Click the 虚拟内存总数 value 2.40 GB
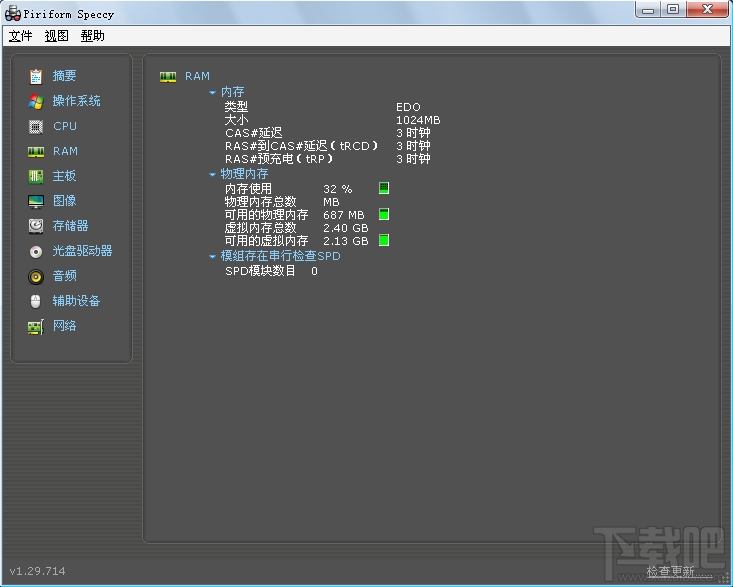Viewport: 733px width, 587px height. coord(346,228)
